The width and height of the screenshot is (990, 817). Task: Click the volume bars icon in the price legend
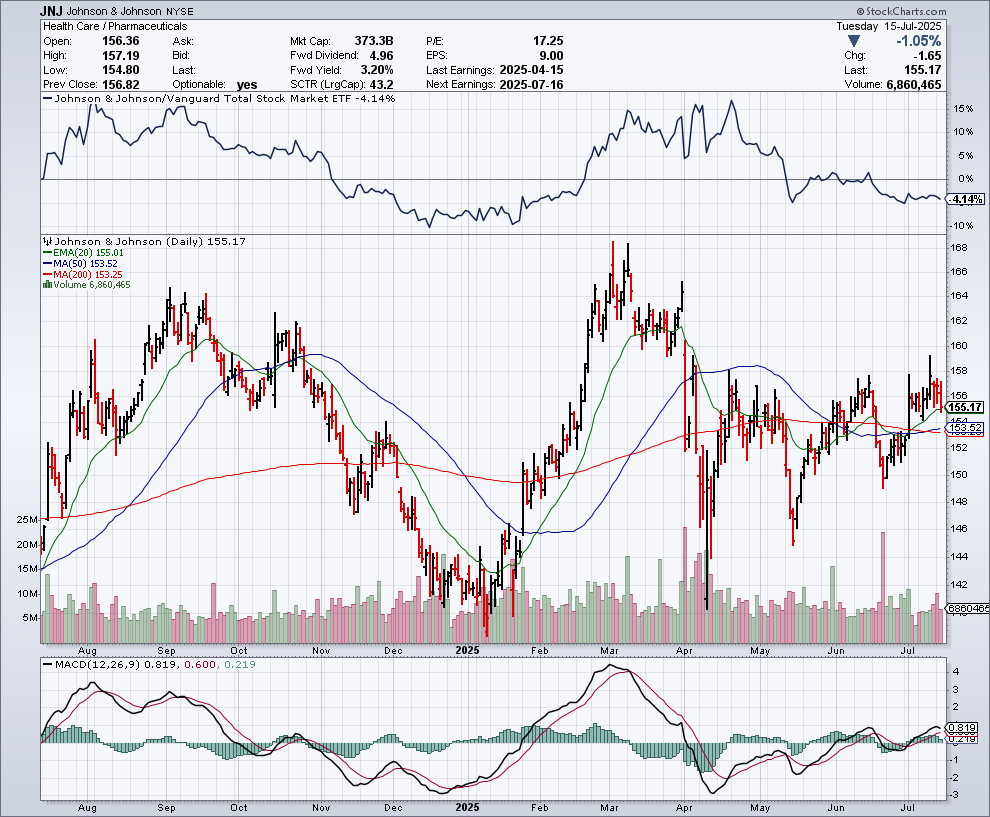tap(47, 285)
